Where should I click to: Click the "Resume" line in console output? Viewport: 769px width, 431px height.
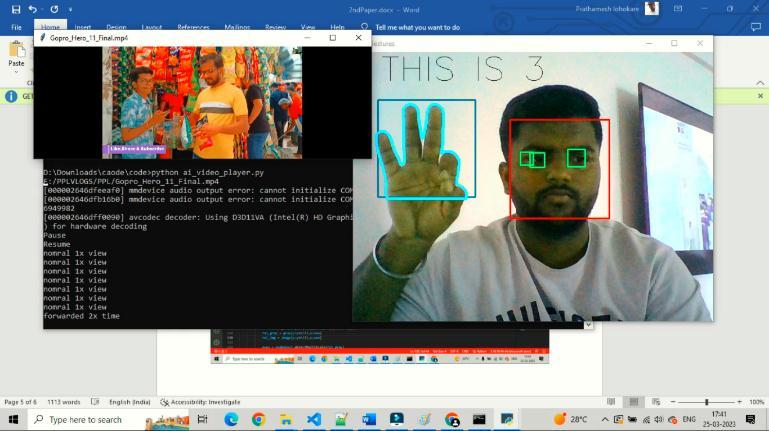pos(57,244)
